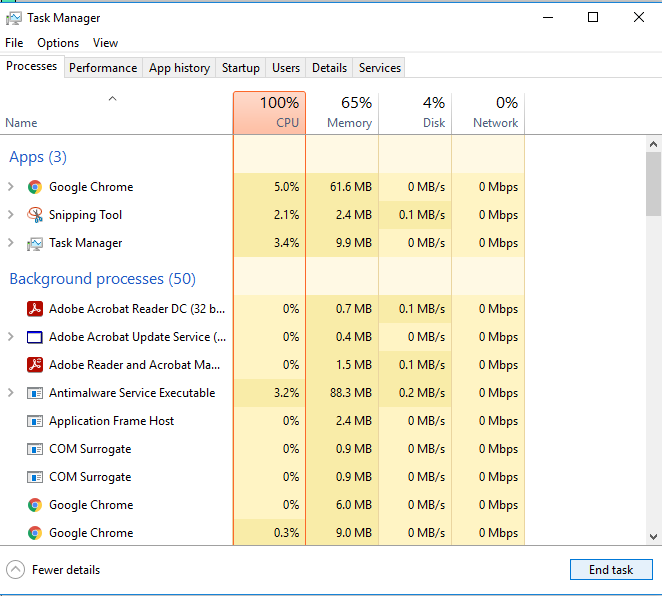Click Chrome icon in the 9.0 MB row
Image resolution: width=662 pixels, height=596 pixels.
(x=35, y=533)
